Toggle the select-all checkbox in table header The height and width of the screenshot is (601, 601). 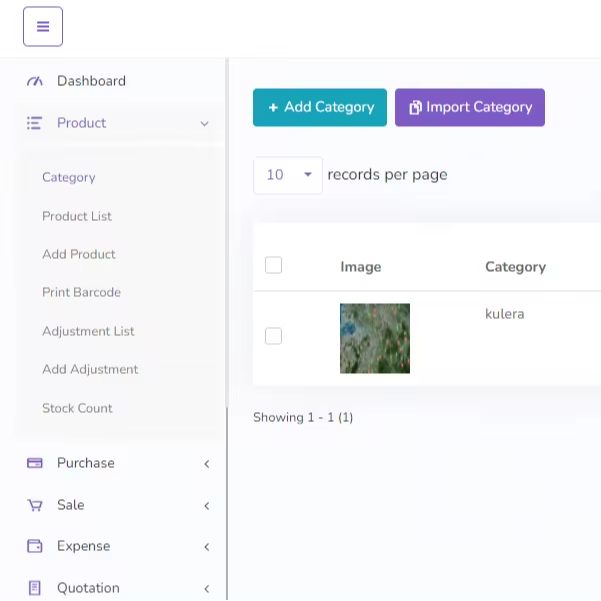[x=273, y=265]
